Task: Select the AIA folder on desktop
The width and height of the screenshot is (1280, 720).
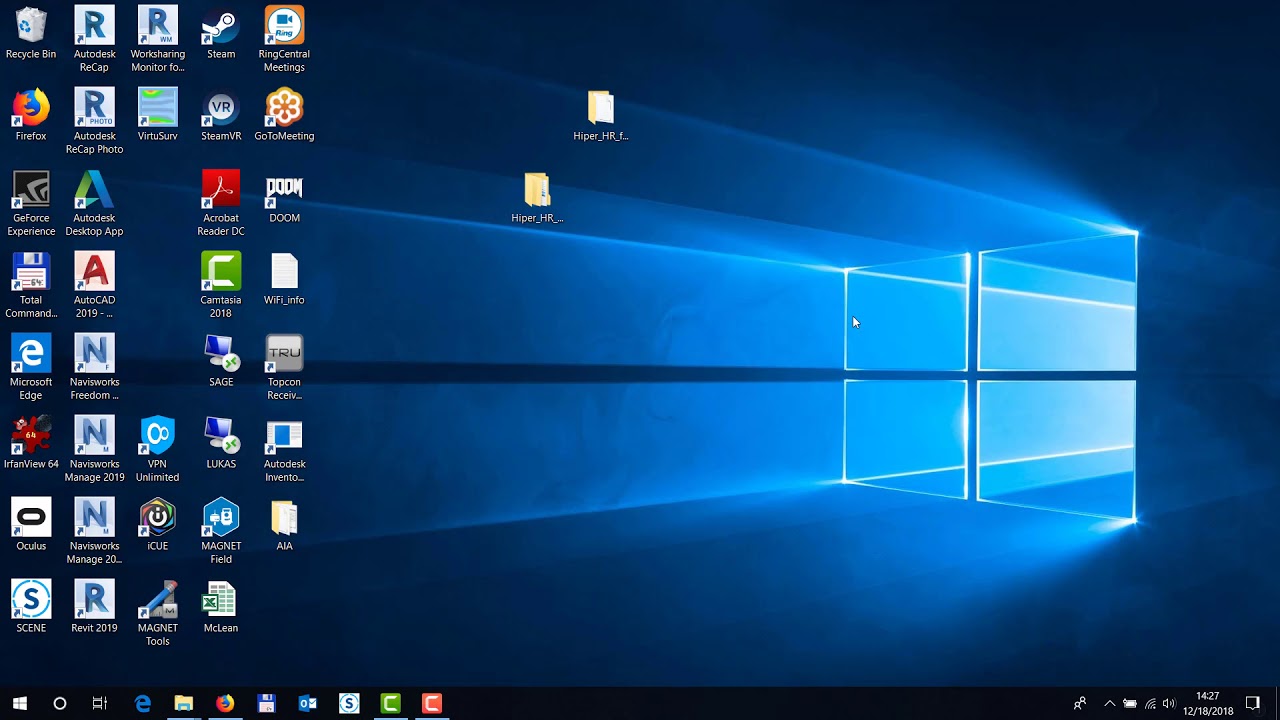Action: pos(284,525)
